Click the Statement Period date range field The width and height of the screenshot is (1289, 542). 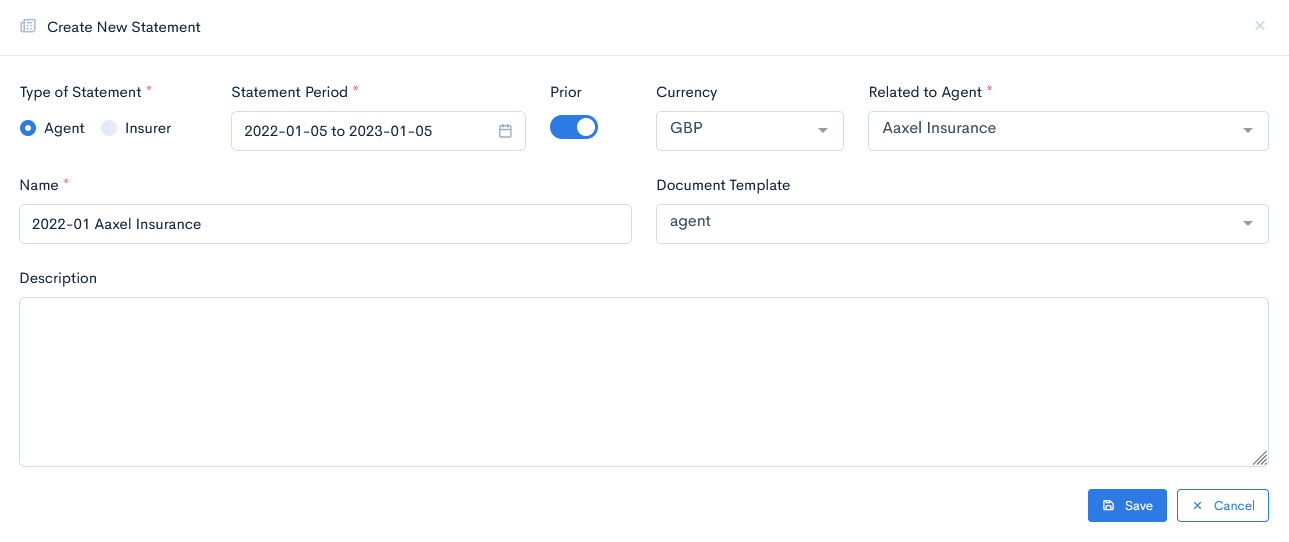coord(365,131)
